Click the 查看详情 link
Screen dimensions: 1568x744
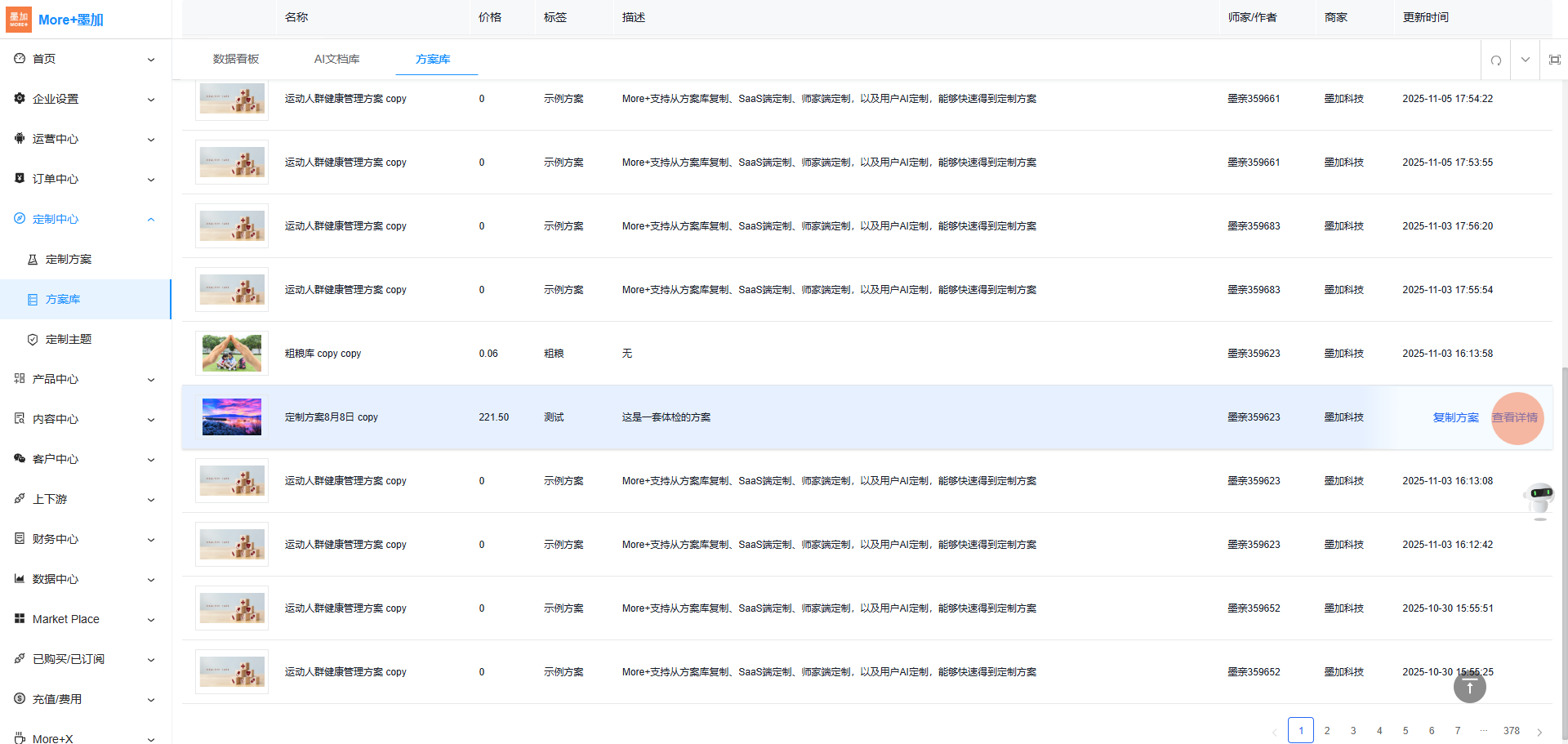pos(1515,417)
